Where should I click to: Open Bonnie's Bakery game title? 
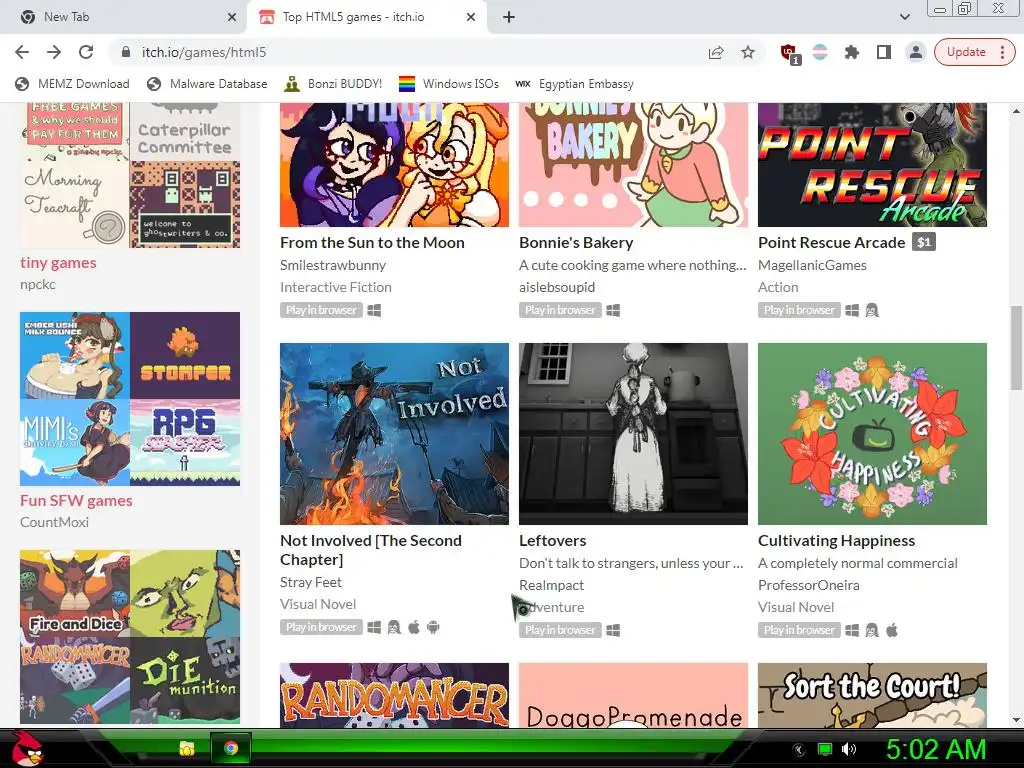576,242
